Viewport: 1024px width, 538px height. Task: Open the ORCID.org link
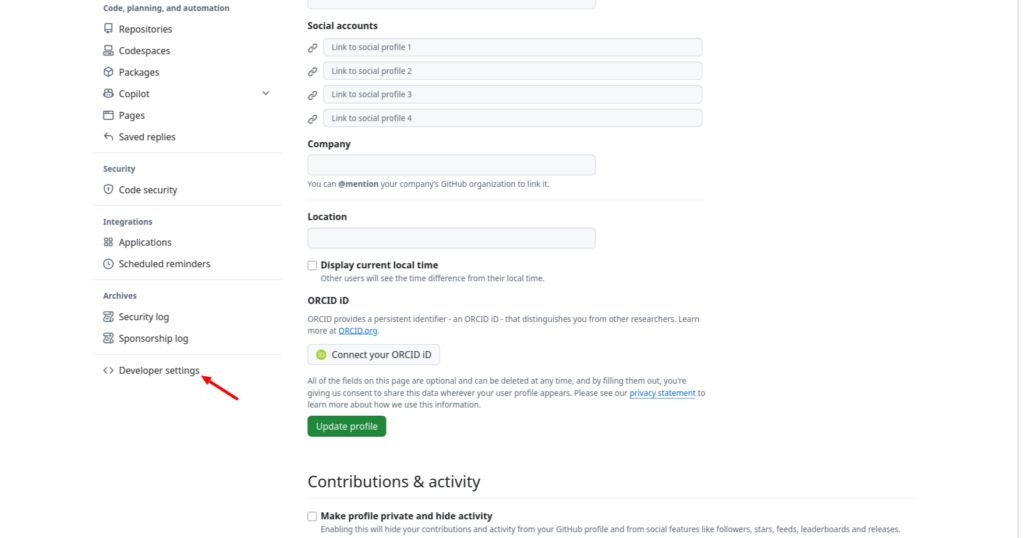click(358, 331)
